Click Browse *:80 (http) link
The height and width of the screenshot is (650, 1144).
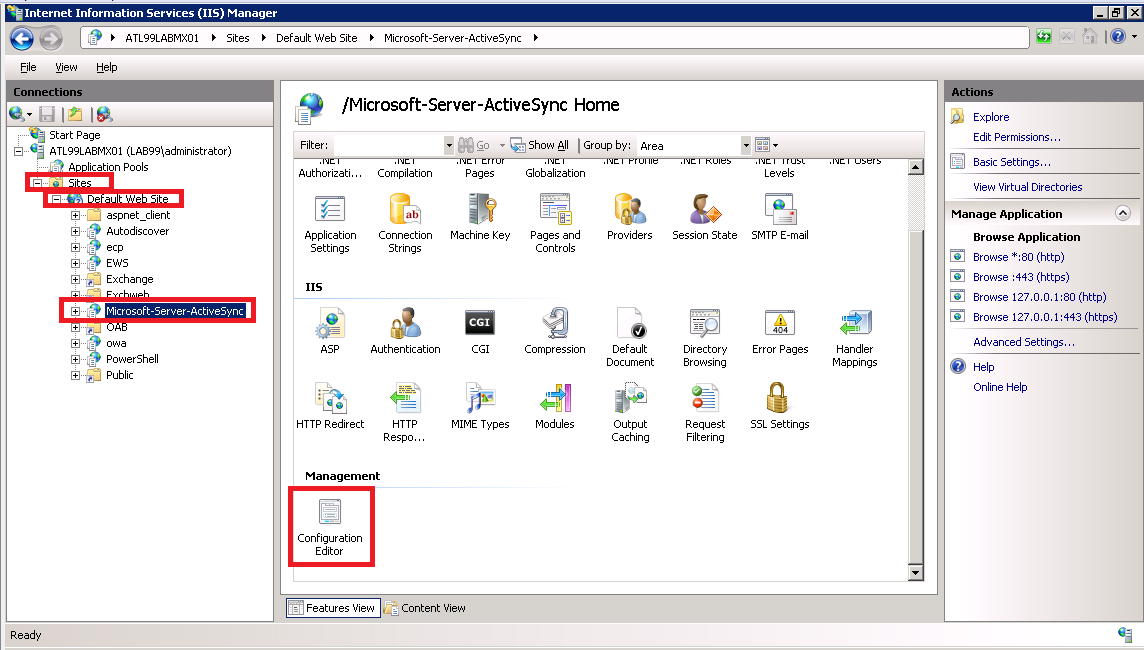(x=1019, y=257)
